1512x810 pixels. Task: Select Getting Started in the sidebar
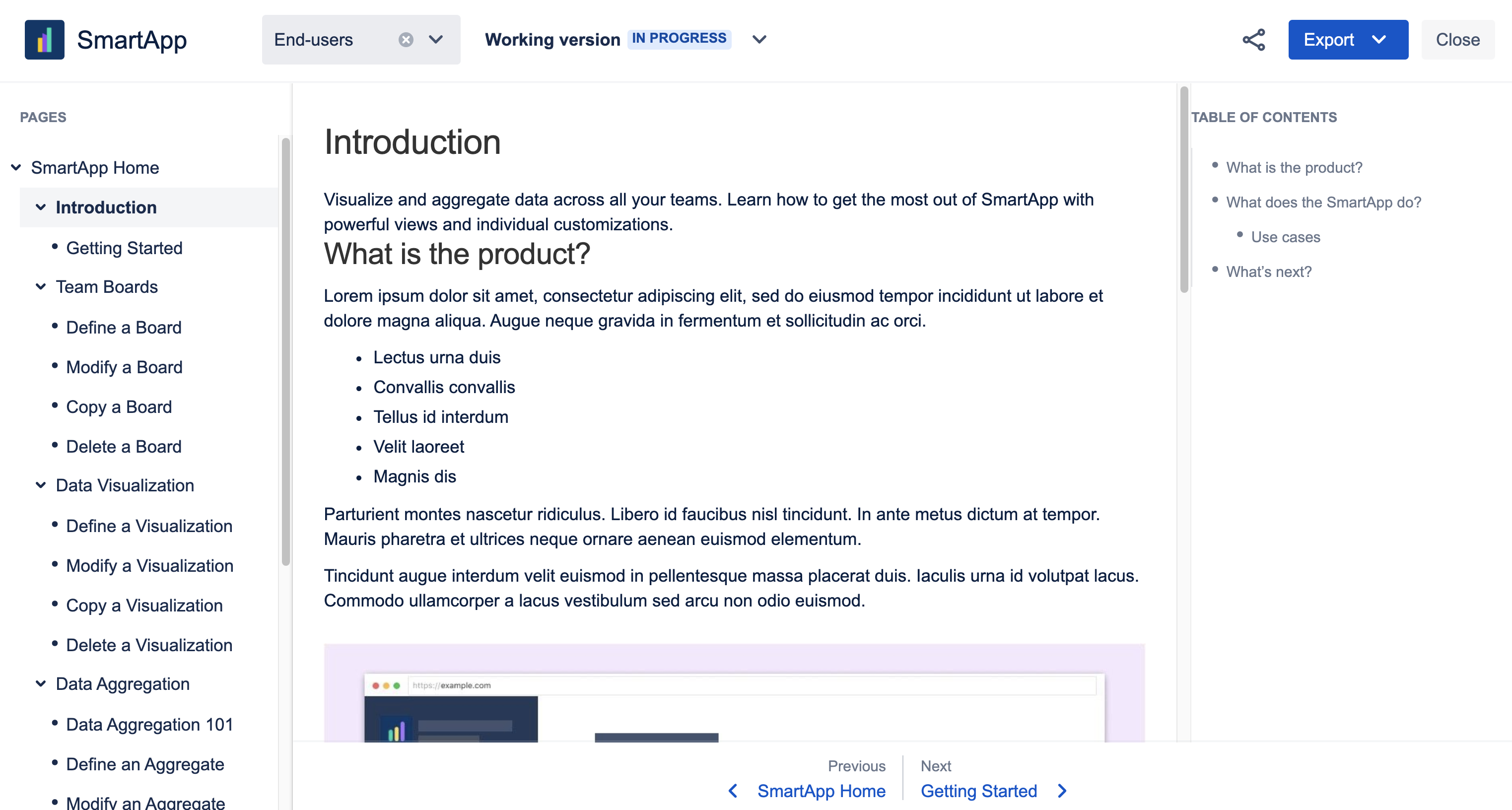[125, 248]
